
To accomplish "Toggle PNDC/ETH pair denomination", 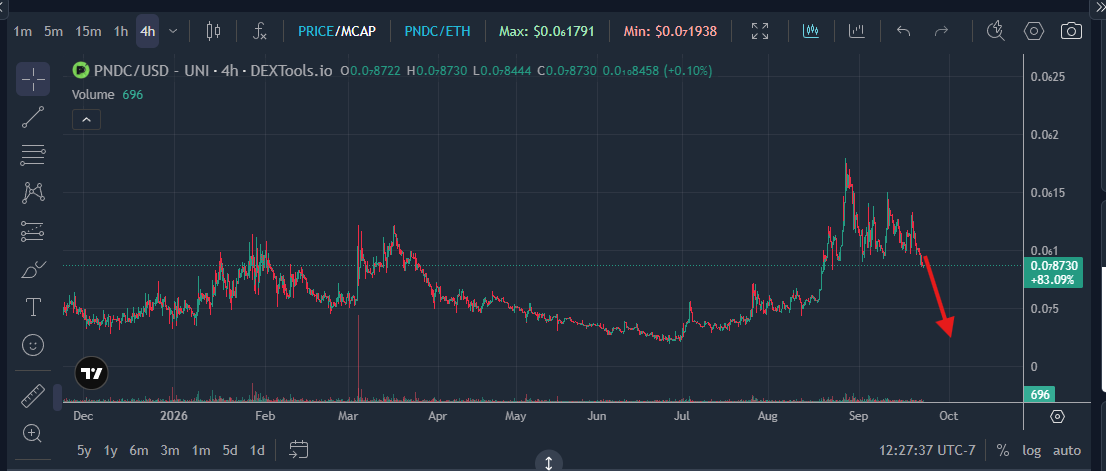I will (437, 31).
